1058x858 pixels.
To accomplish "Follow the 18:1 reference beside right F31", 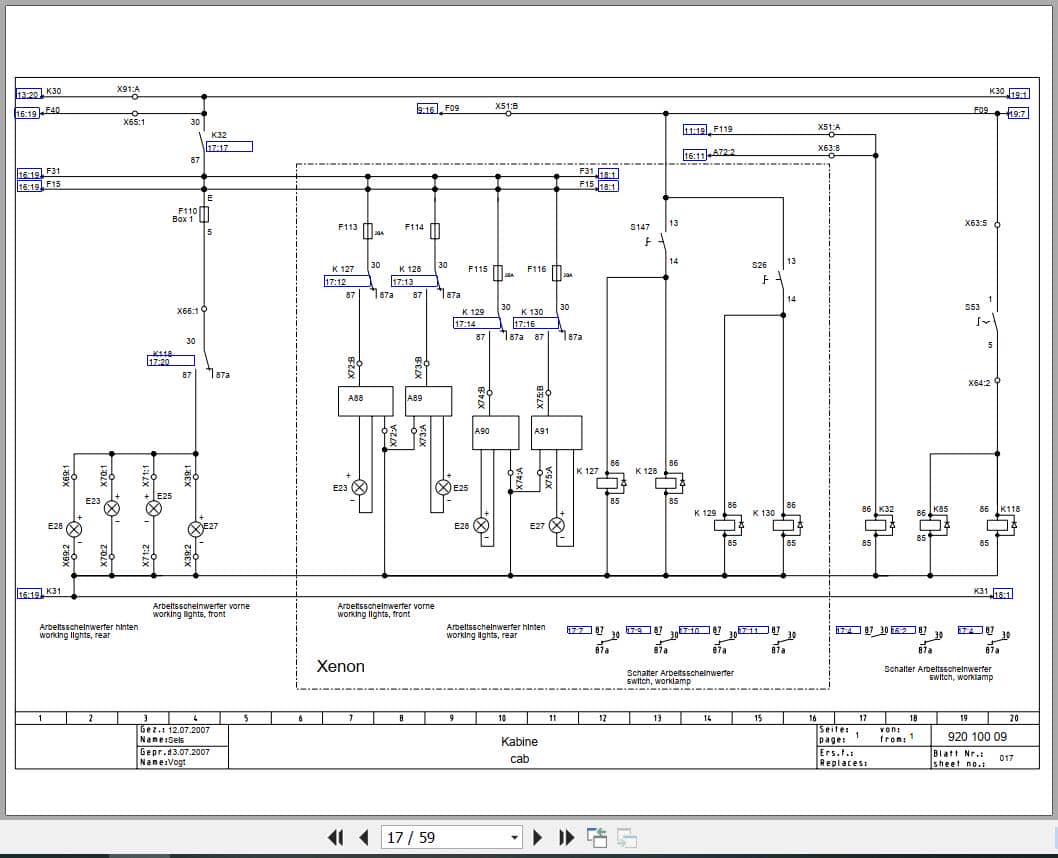I will (608, 174).
